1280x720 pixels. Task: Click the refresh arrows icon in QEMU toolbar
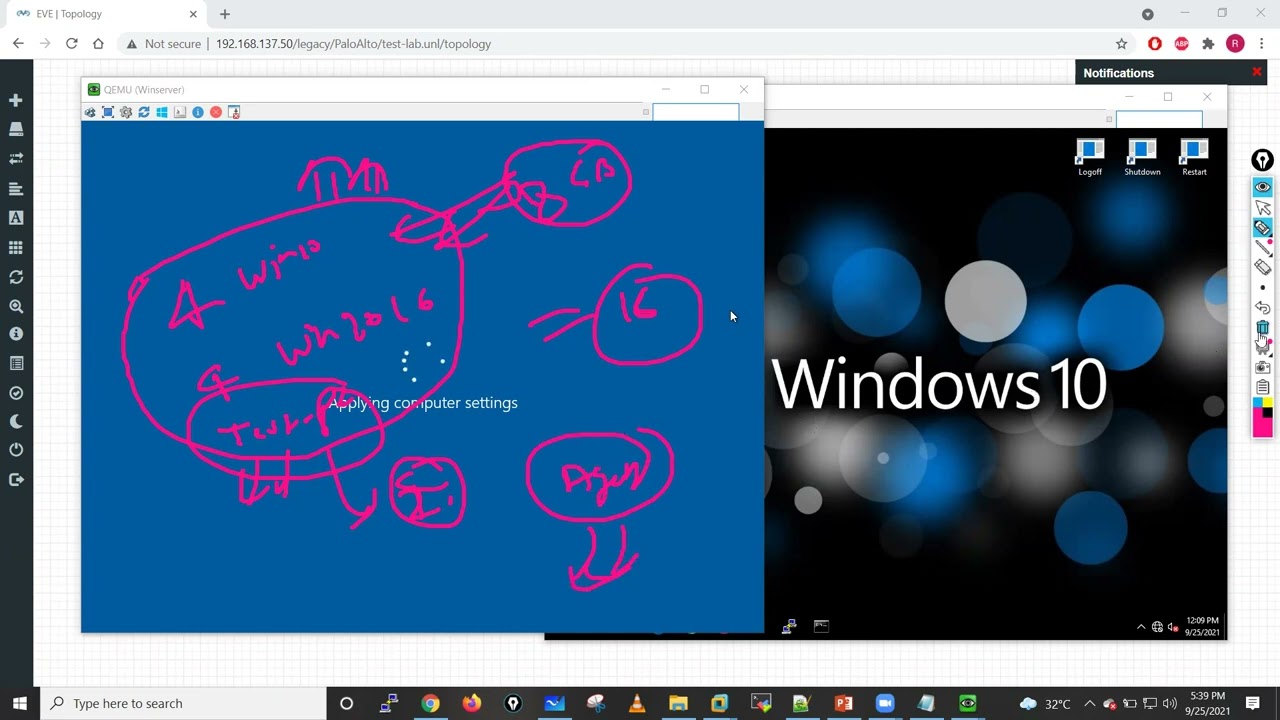[x=144, y=112]
